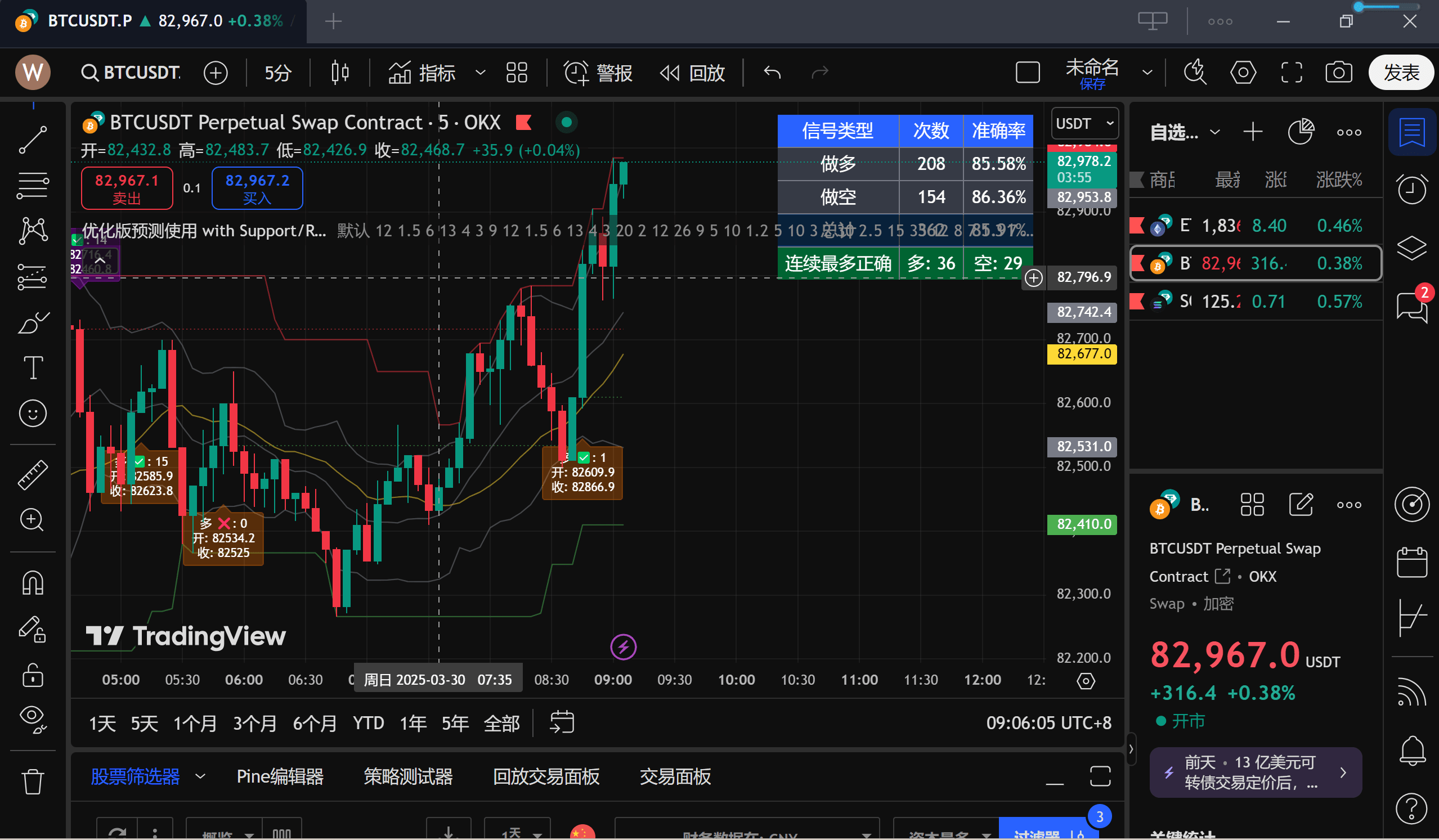Select the 3个月 time range

255,724
